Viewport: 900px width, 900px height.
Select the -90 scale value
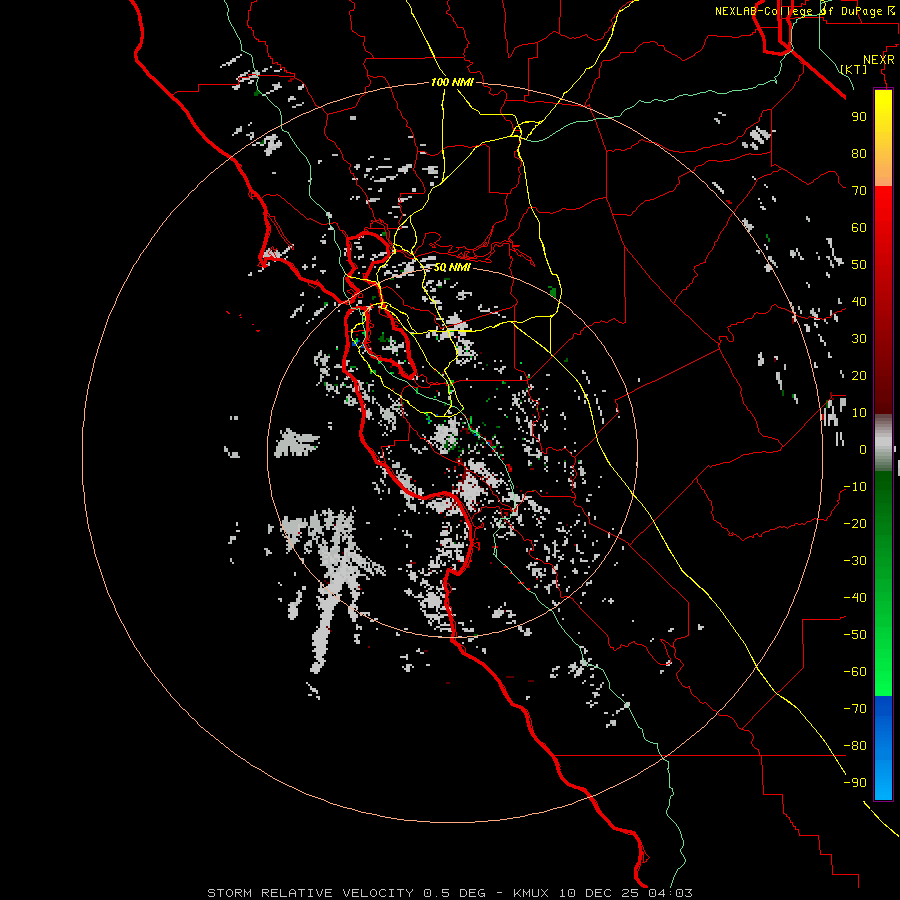pyautogui.click(x=855, y=783)
